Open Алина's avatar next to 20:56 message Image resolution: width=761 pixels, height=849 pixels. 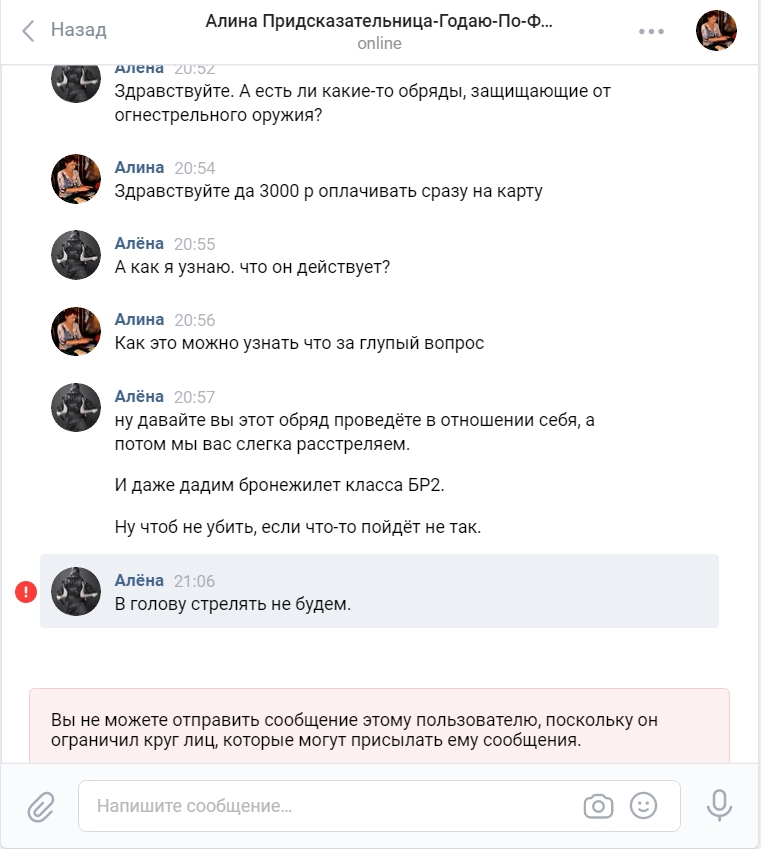[76, 331]
